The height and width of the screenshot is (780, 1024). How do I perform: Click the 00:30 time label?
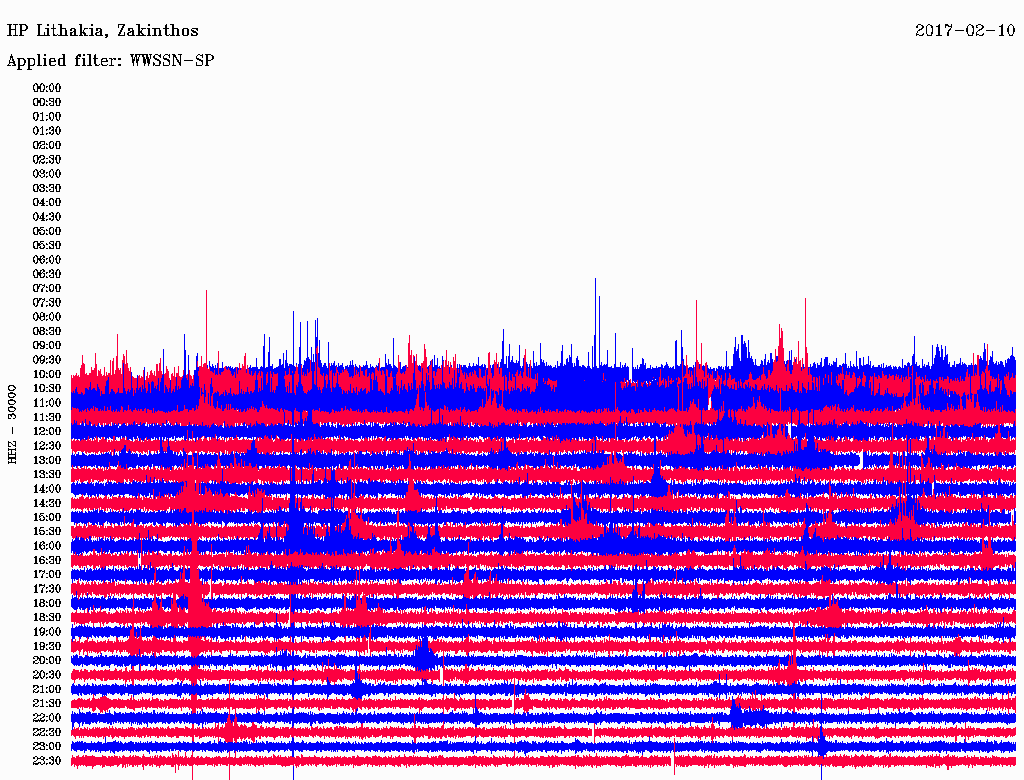click(x=47, y=103)
